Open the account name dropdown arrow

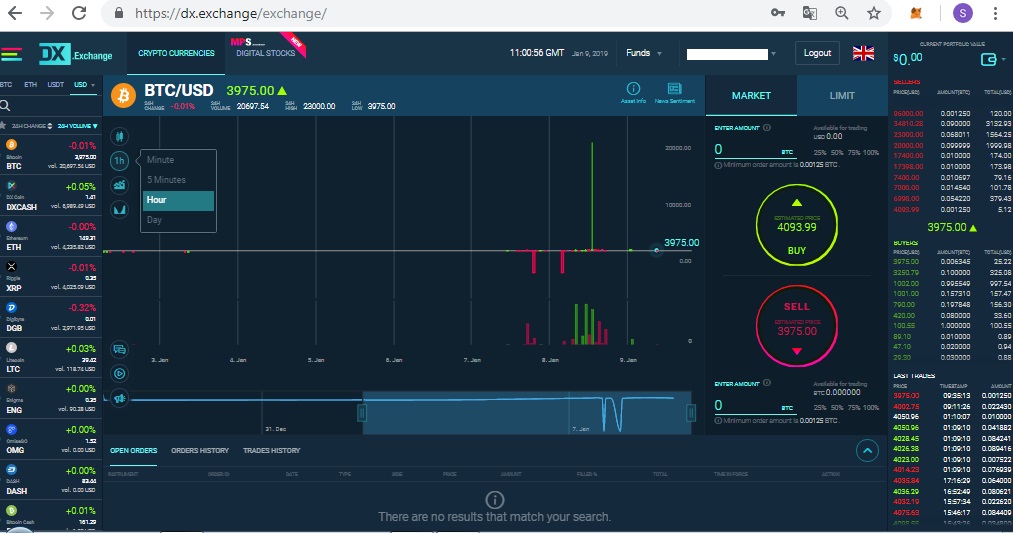point(773,54)
